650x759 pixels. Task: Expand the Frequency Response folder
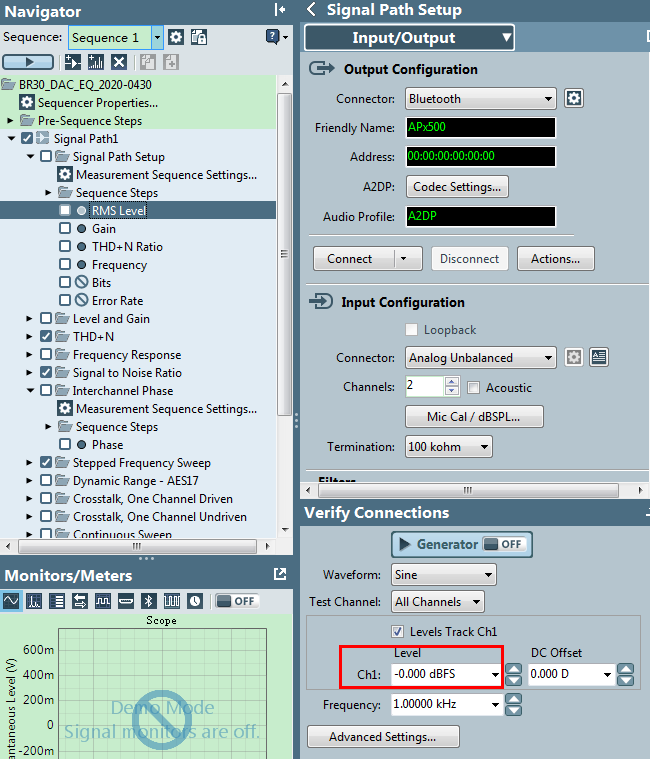point(29,354)
